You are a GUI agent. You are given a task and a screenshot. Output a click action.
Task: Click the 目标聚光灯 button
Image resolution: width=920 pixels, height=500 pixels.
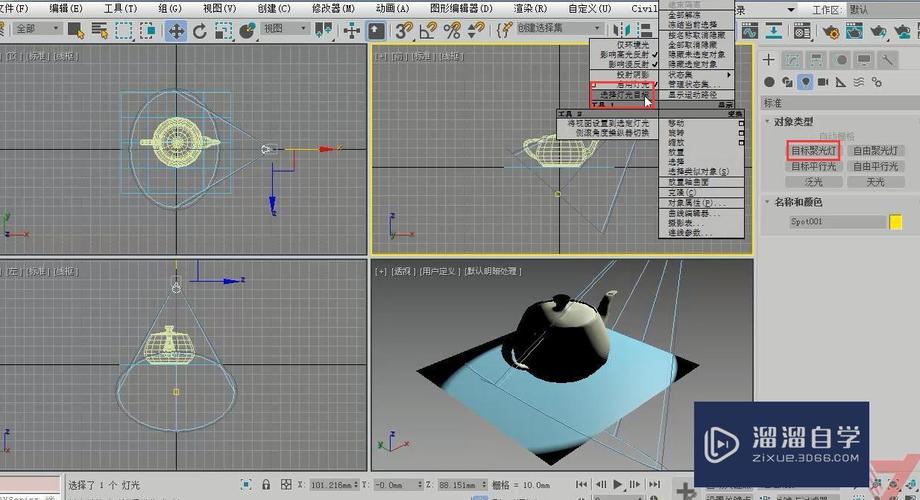click(814, 151)
